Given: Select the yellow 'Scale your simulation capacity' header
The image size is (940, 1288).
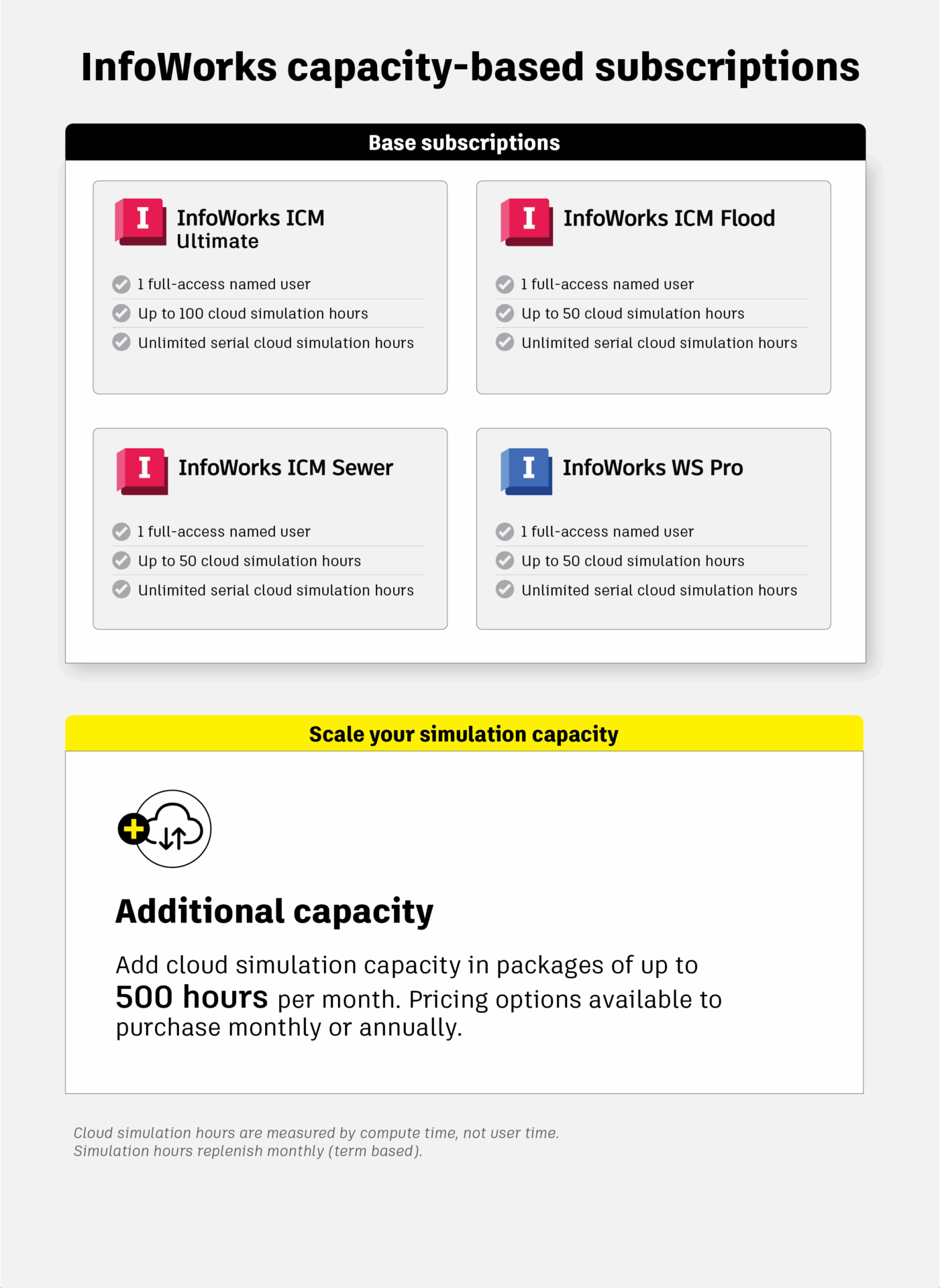Looking at the screenshot, I should [x=464, y=734].
